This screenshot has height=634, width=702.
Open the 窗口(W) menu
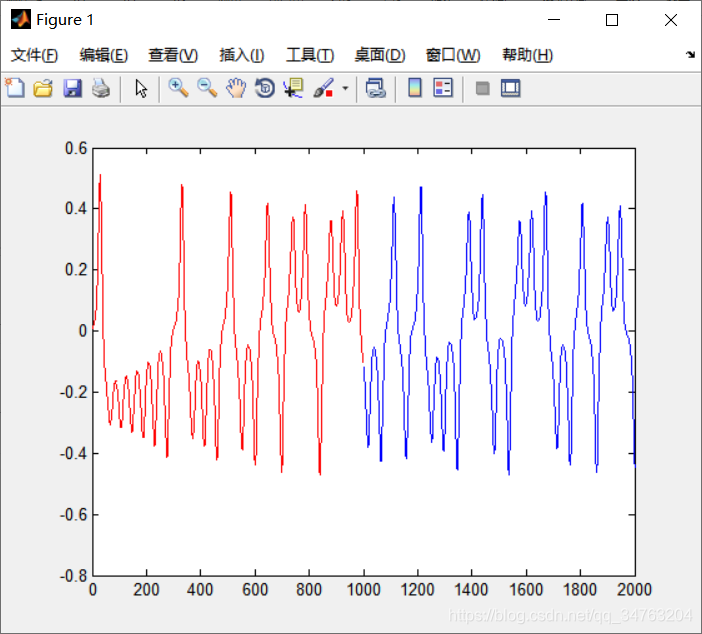tap(453, 55)
